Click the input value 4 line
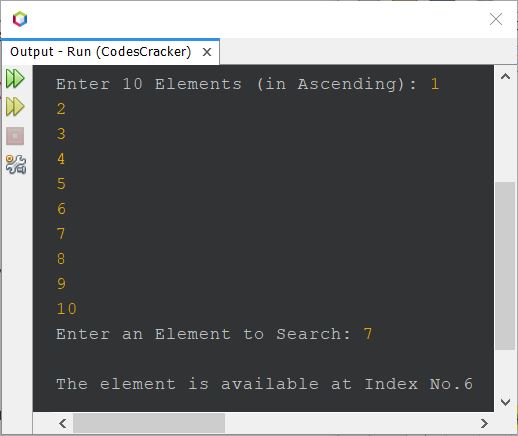This screenshot has height=436, width=518. [61, 159]
